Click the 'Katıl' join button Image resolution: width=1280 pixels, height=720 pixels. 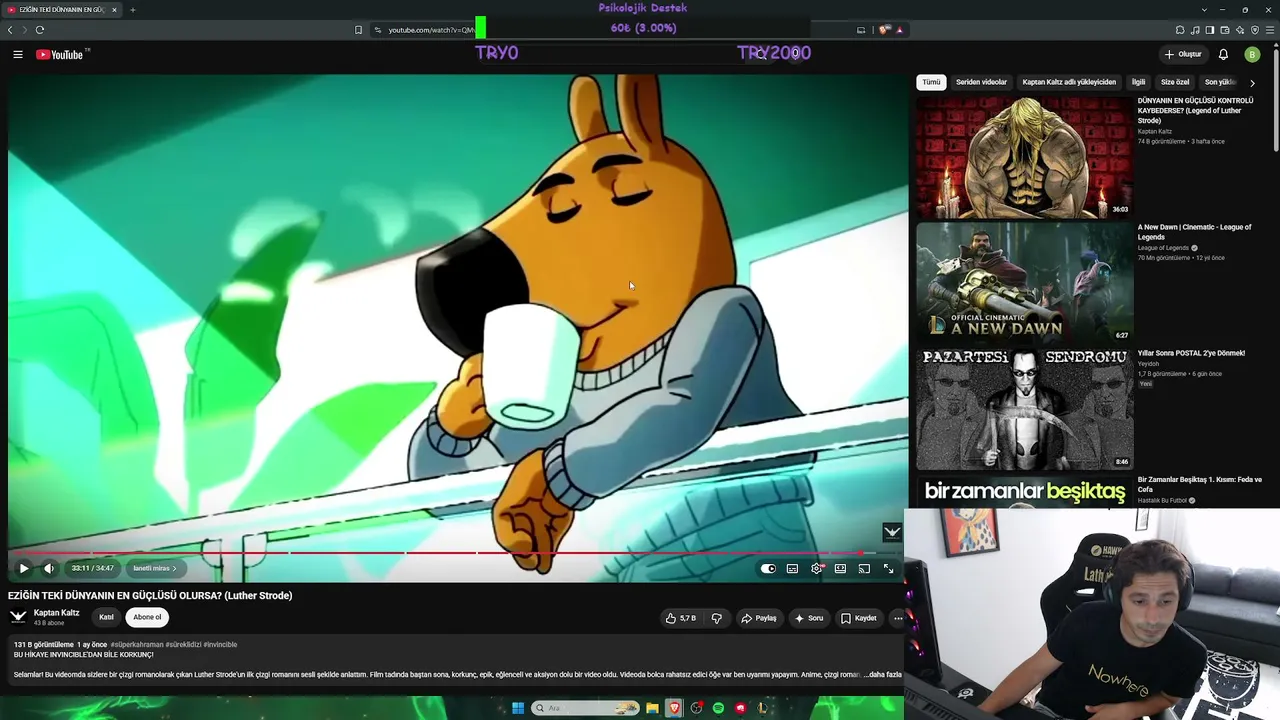click(x=106, y=617)
